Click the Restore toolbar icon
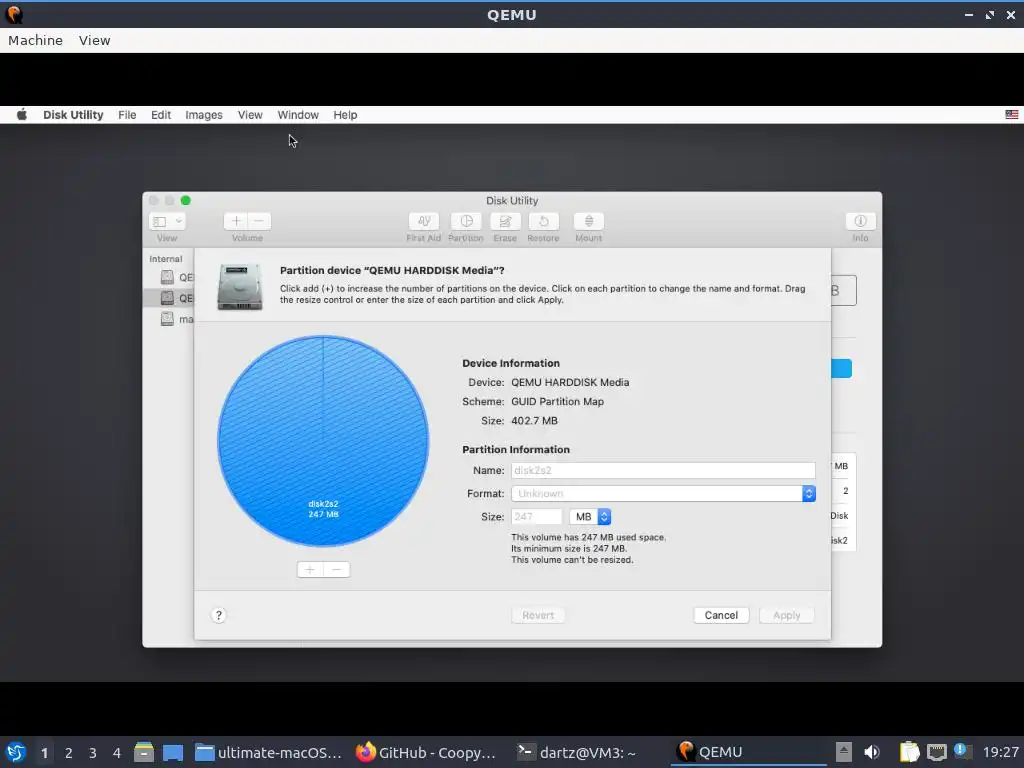The image size is (1024, 768). (543, 221)
